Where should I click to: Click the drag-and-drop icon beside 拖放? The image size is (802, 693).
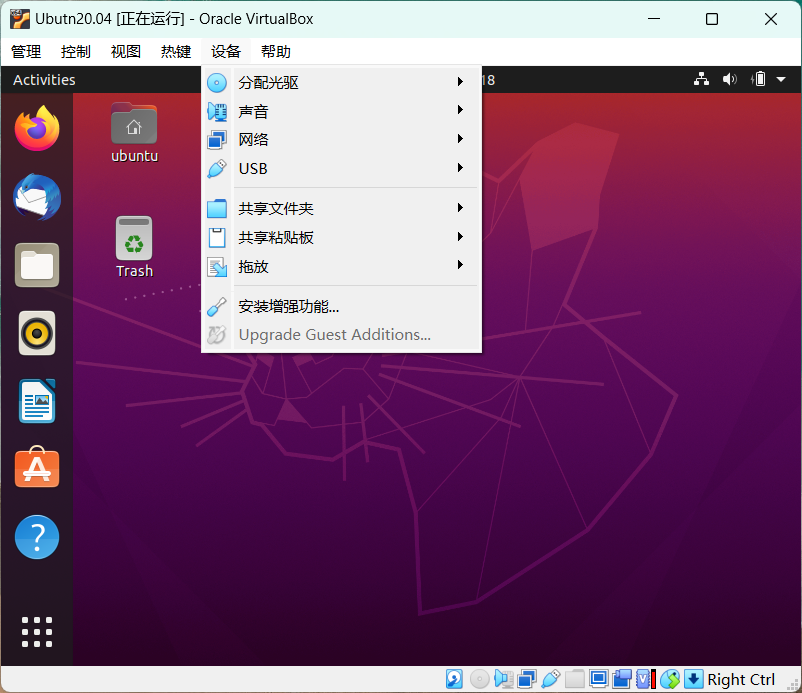tap(217, 266)
